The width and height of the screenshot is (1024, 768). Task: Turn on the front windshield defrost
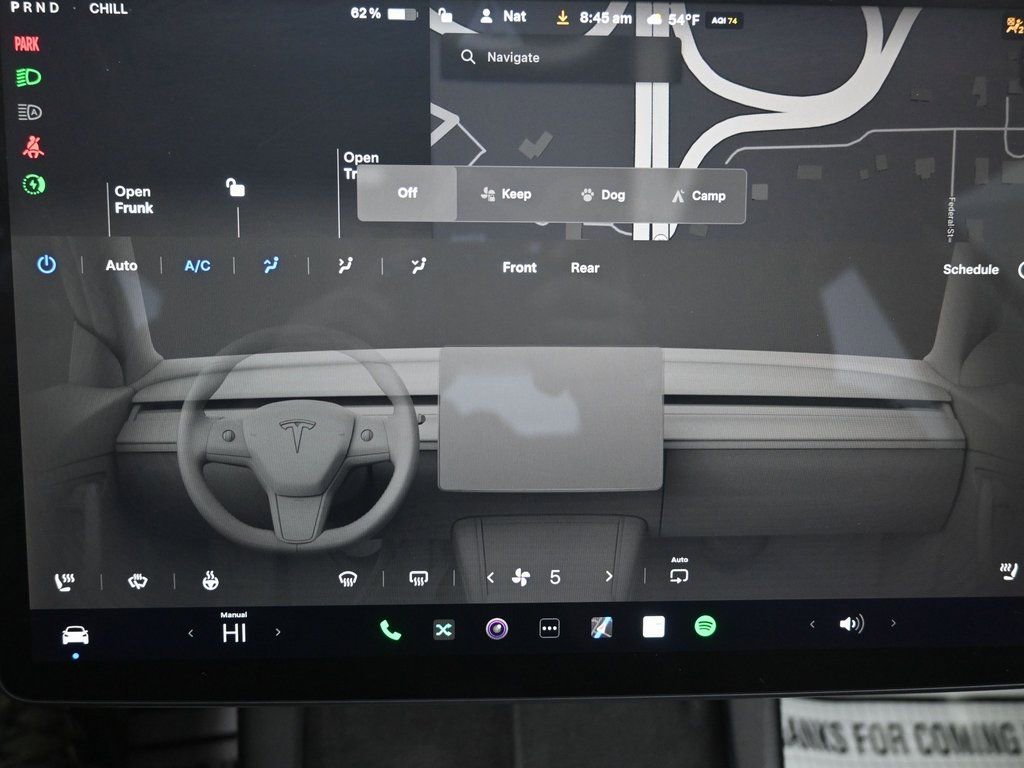(x=347, y=578)
